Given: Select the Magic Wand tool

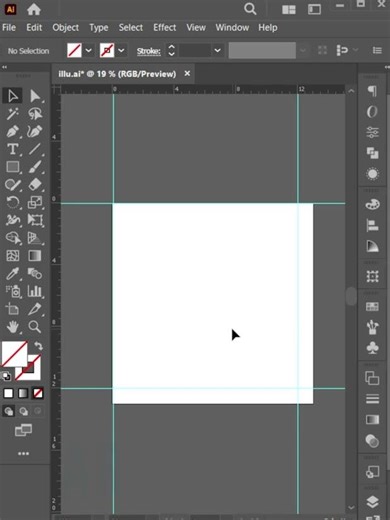Looking at the screenshot, I should [x=13, y=114].
